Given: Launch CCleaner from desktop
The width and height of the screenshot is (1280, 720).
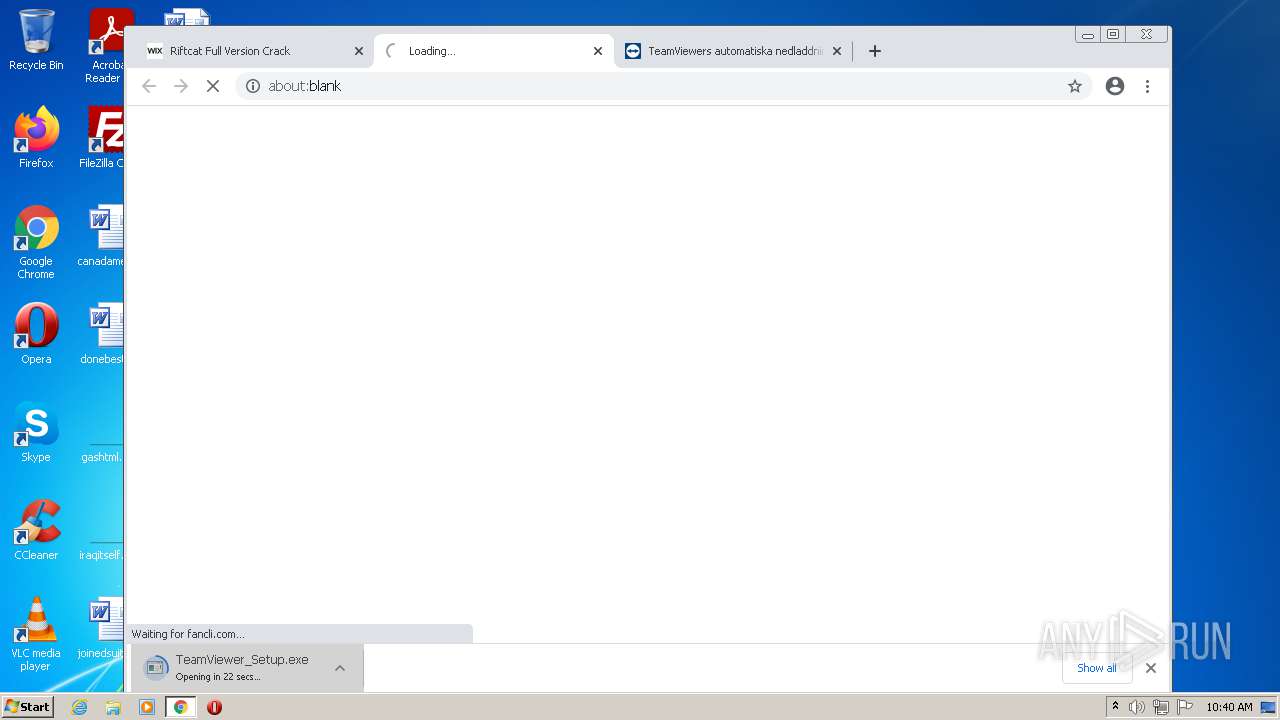Looking at the screenshot, I should [x=36, y=530].
